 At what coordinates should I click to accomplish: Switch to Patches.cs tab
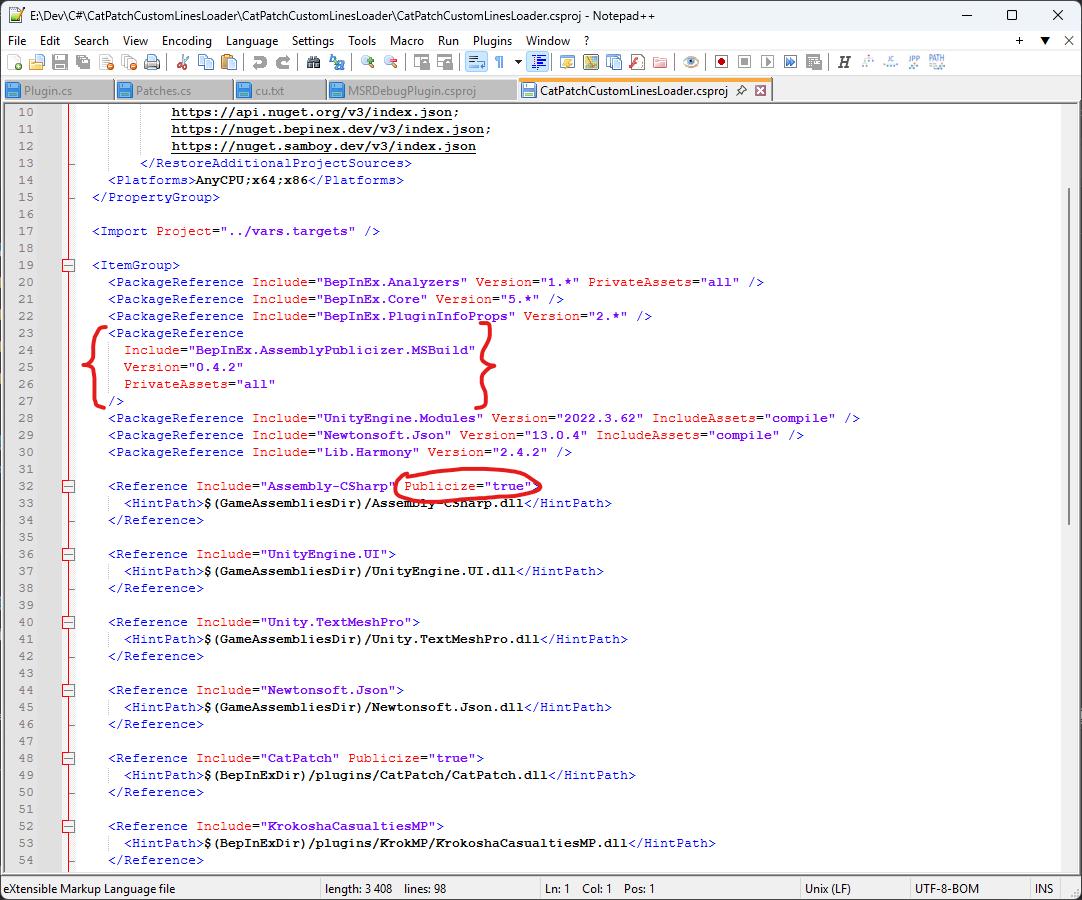tap(174, 90)
